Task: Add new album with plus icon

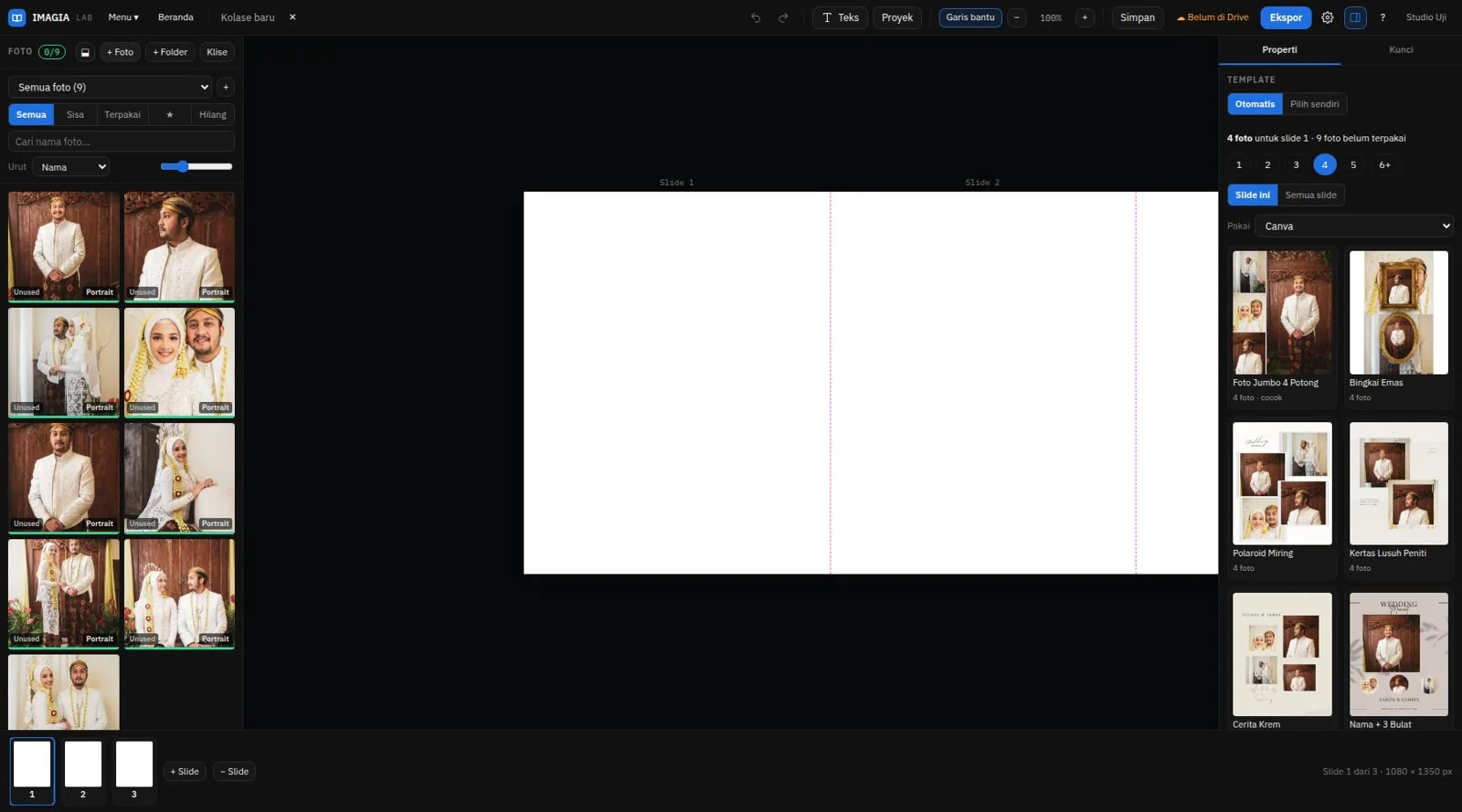Action: tap(226, 87)
